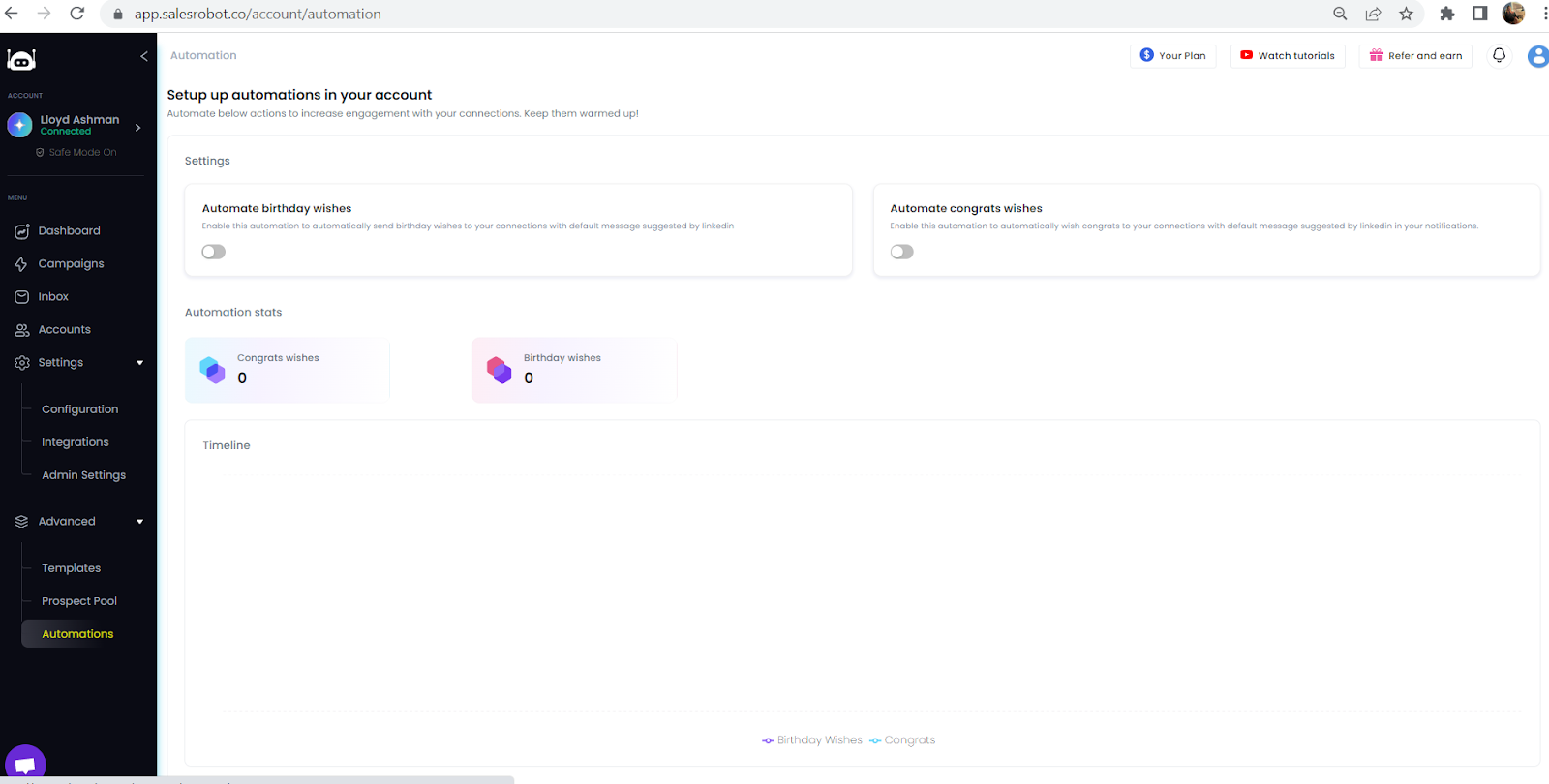Image resolution: width=1549 pixels, height=784 pixels.
Task: Reload the page in the browser
Action: coord(77,14)
